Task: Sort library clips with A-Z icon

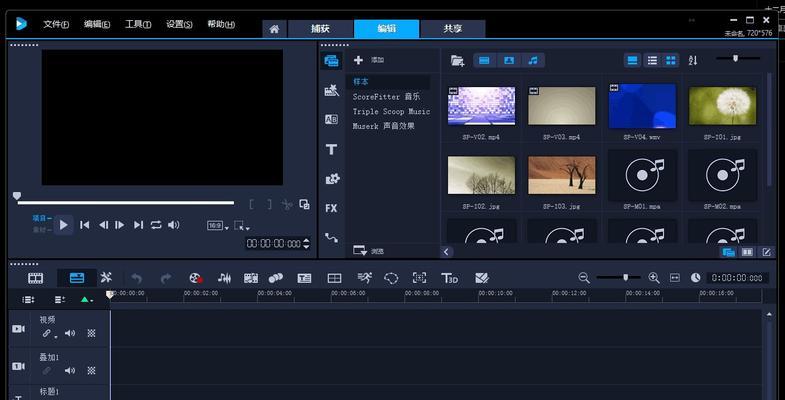Action: (x=693, y=61)
